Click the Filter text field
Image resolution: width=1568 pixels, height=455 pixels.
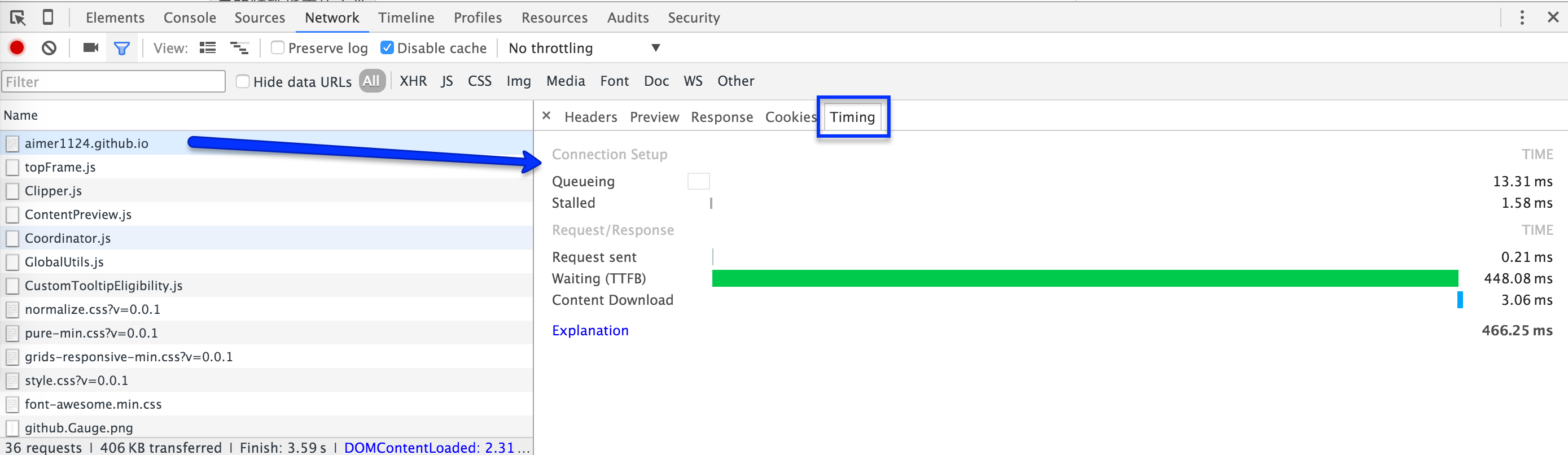114,82
